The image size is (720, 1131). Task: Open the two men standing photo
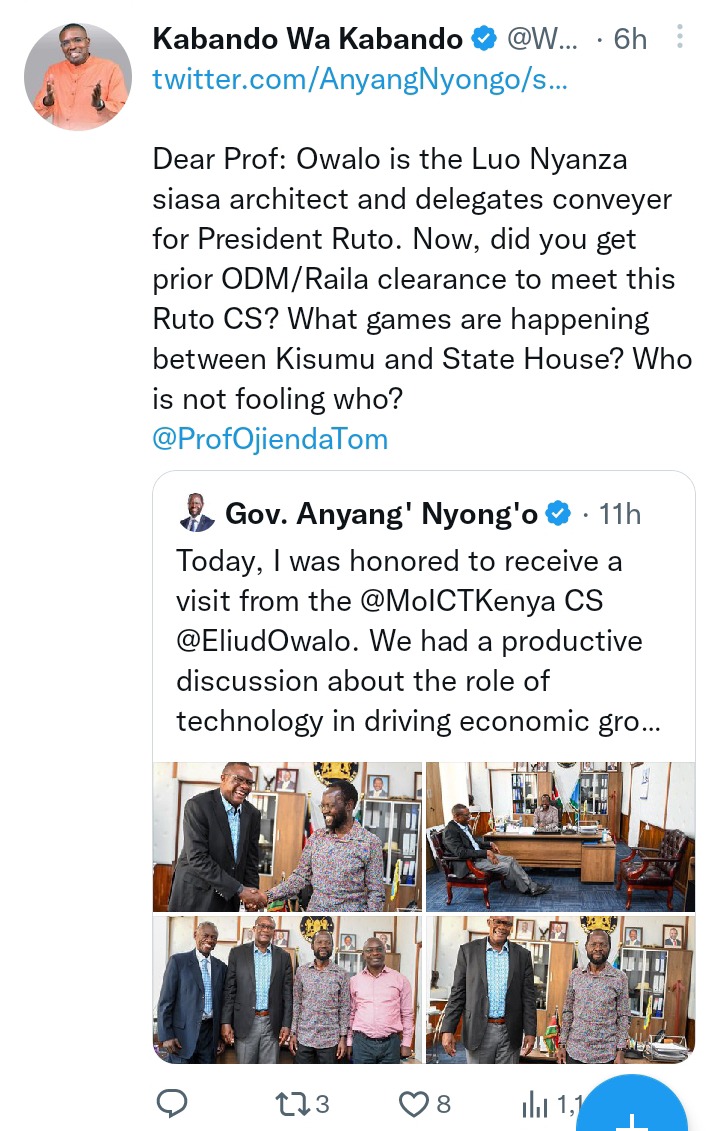560,989
